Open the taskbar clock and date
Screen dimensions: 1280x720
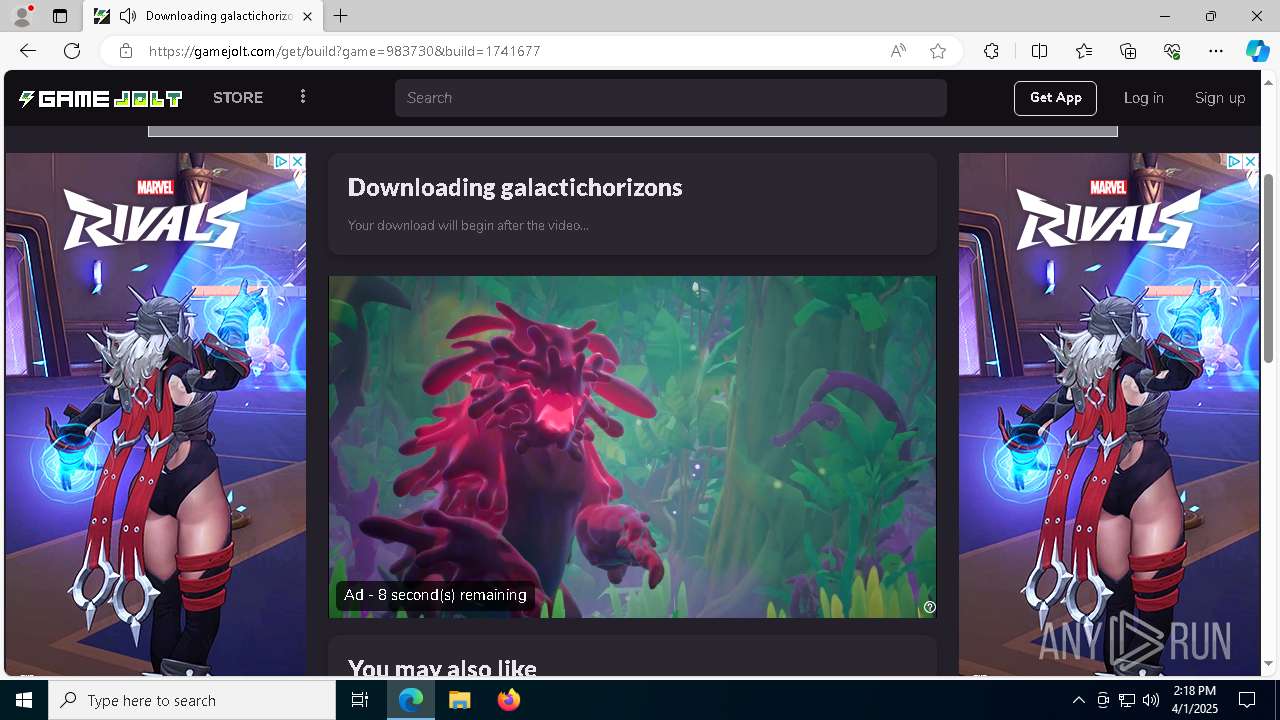point(1194,700)
